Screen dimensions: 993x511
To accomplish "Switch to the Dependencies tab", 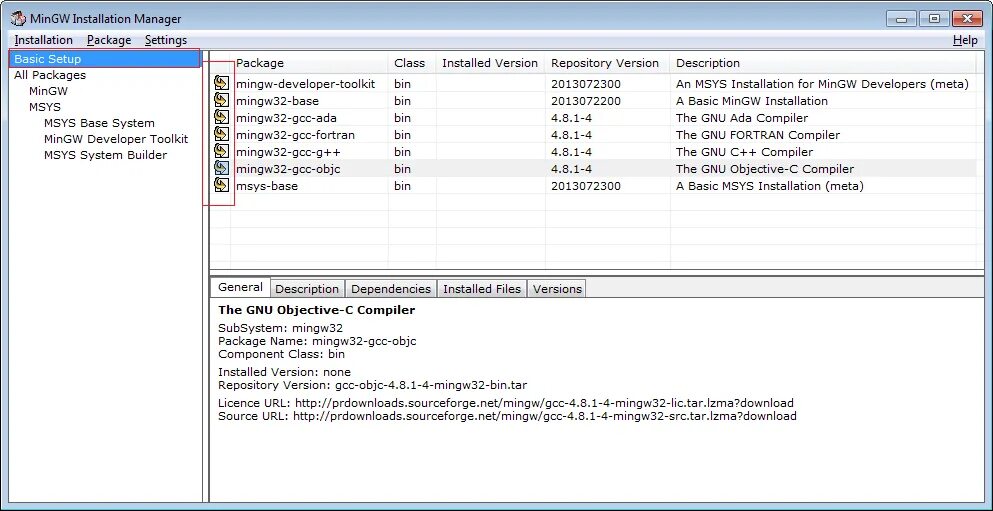I will (391, 289).
